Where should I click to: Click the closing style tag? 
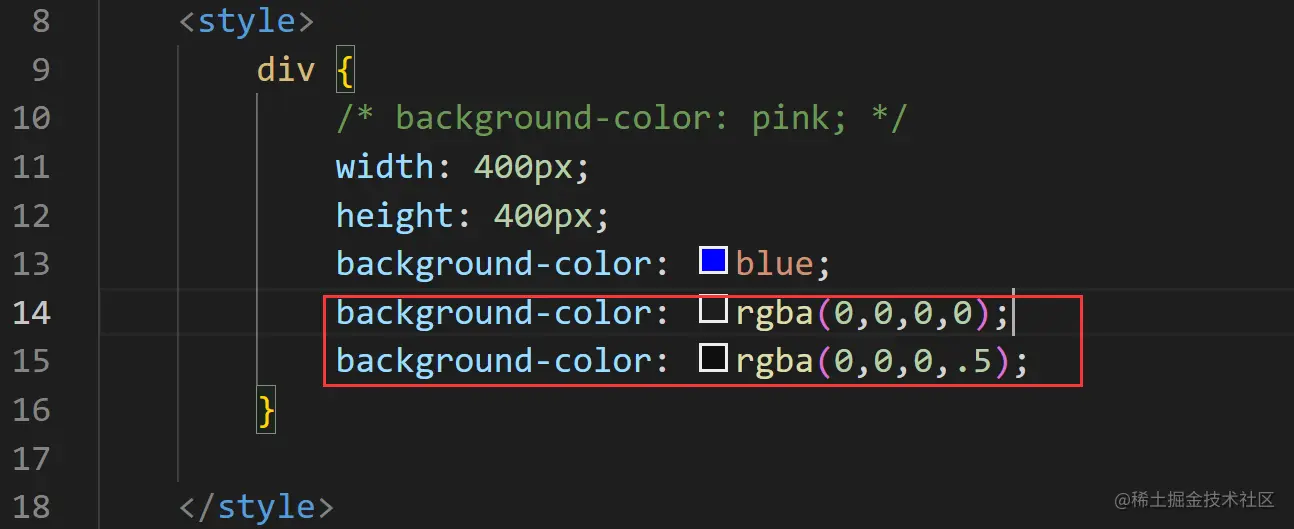(256, 506)
